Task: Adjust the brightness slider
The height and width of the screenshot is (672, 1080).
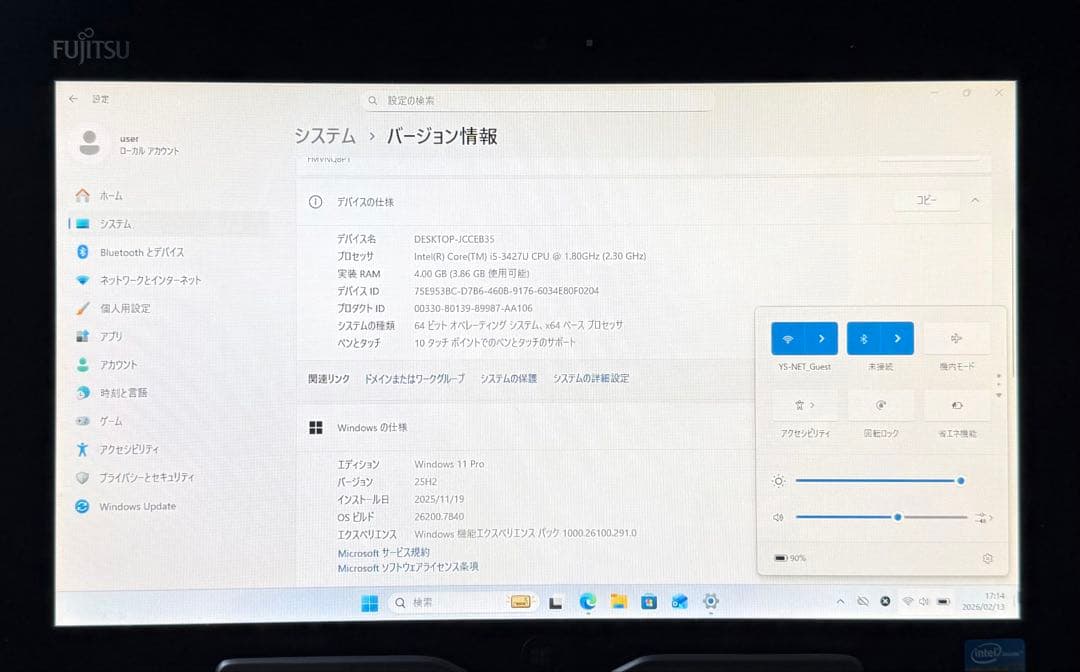Action: (880, 481)
